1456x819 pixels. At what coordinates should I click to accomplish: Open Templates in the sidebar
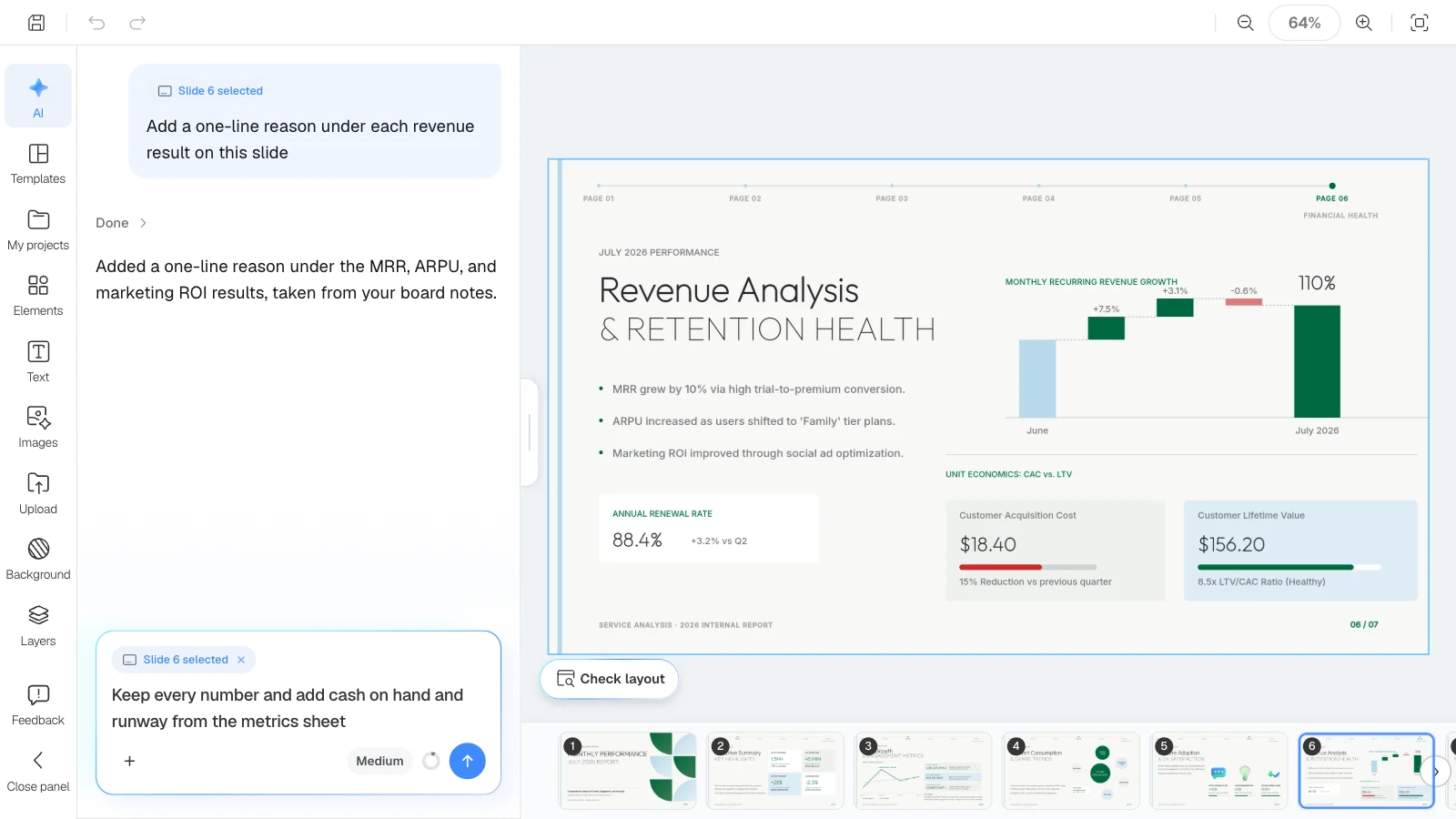coord(38,164)
